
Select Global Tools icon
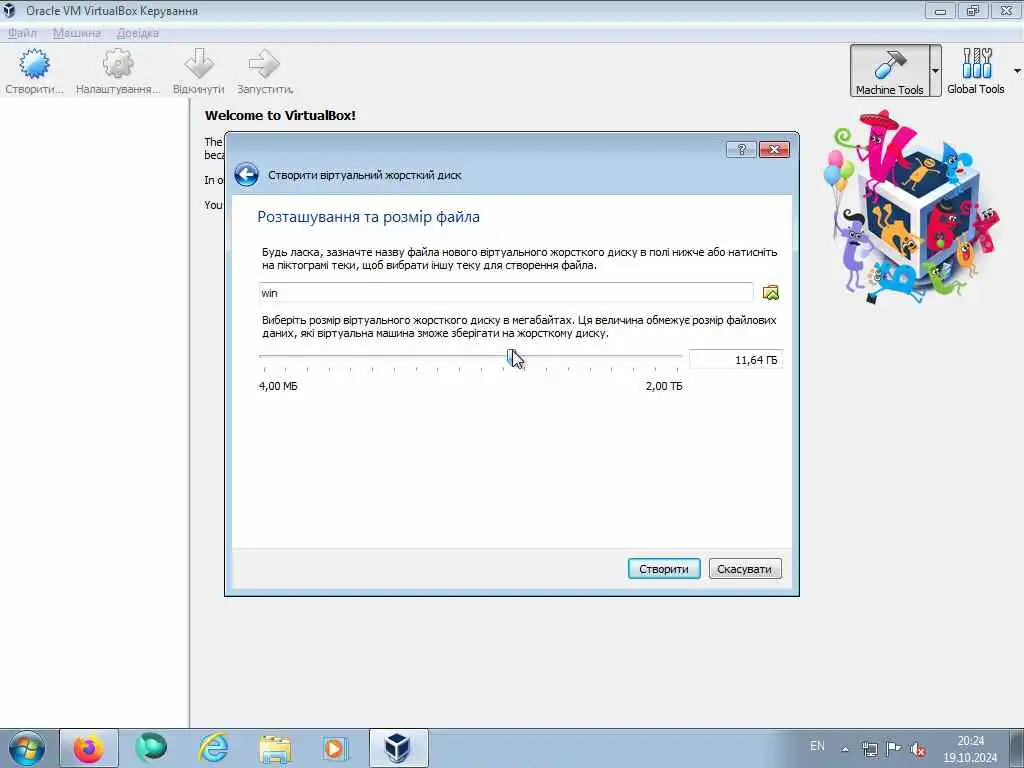coord(976,71)
